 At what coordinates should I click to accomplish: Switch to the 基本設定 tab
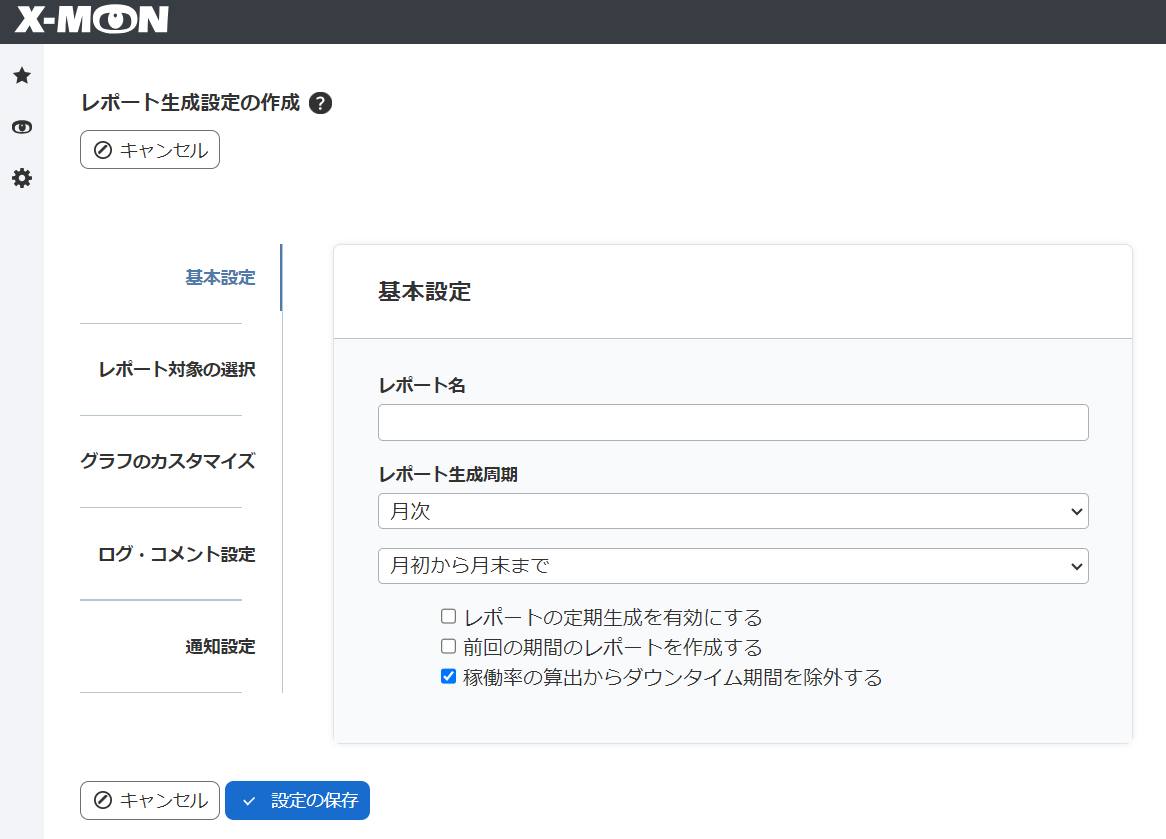(221, 277)
